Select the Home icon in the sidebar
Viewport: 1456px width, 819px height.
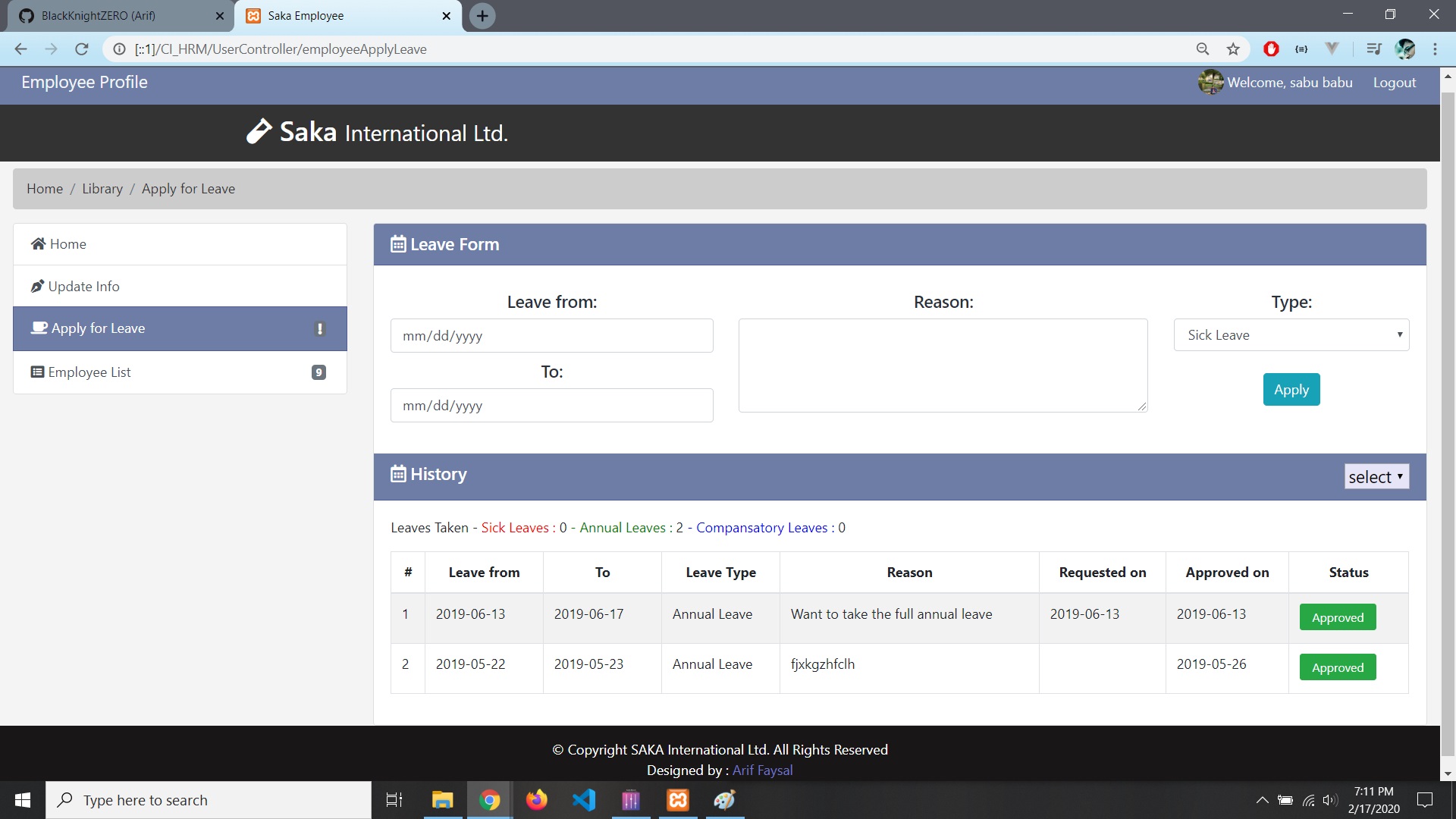(x=37, y=243)
